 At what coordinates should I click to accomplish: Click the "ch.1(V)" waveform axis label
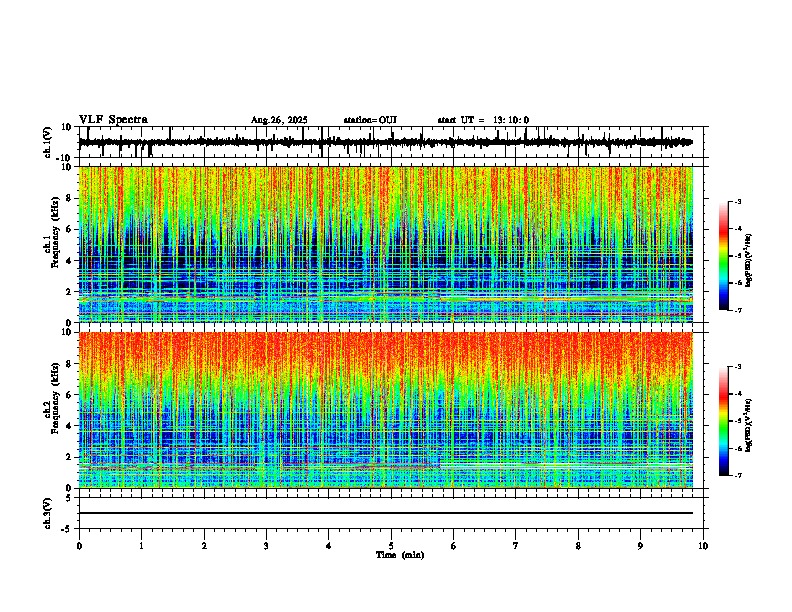pyautogui.click(x=47, y=142)
